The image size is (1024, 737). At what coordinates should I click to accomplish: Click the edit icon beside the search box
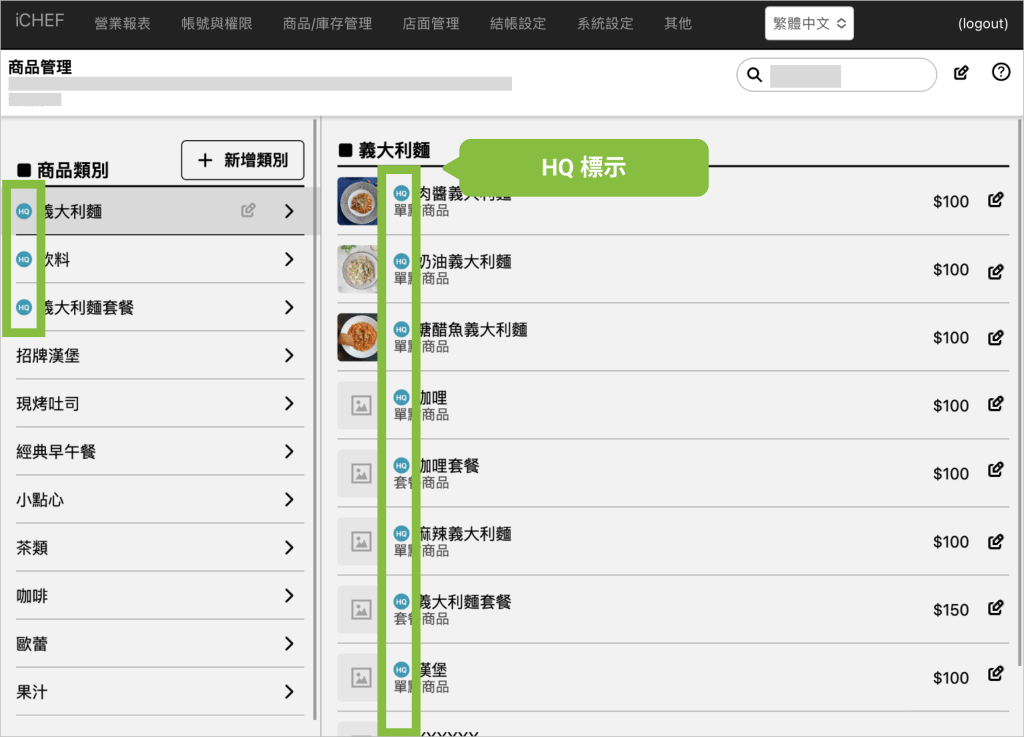[961, 73]
